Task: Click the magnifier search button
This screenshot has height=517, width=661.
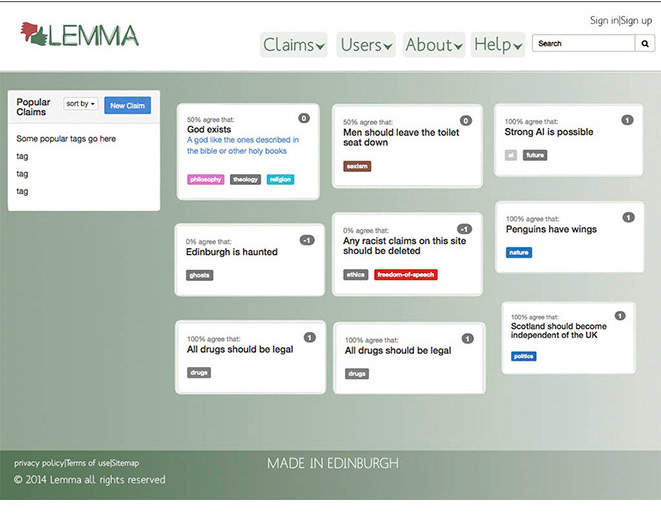Action: 645,43
